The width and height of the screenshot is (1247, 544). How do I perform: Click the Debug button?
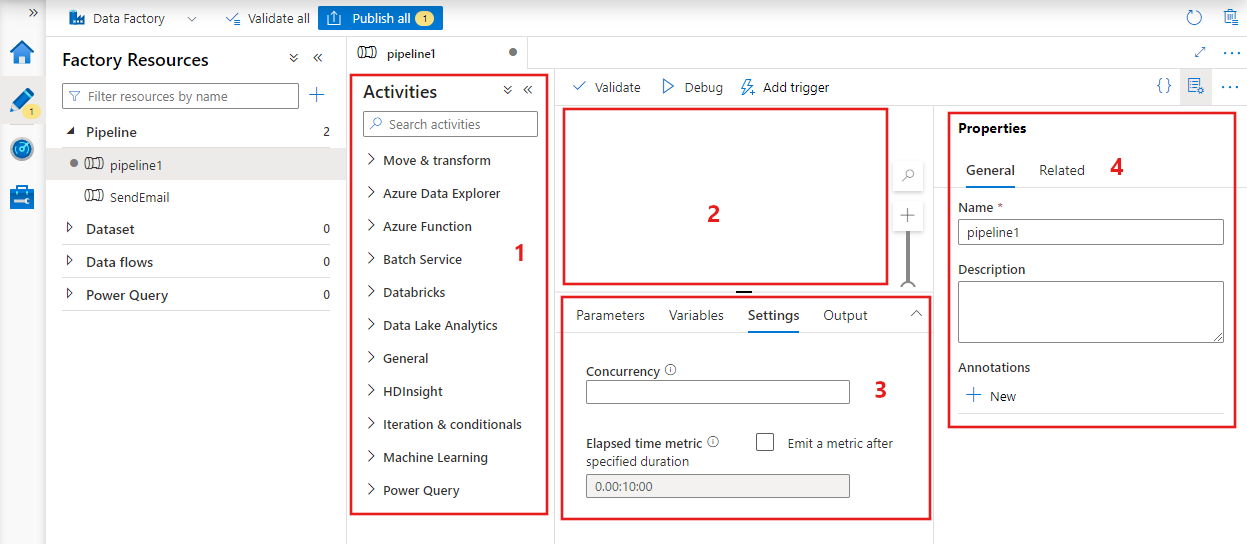click(x=692, y=87)
